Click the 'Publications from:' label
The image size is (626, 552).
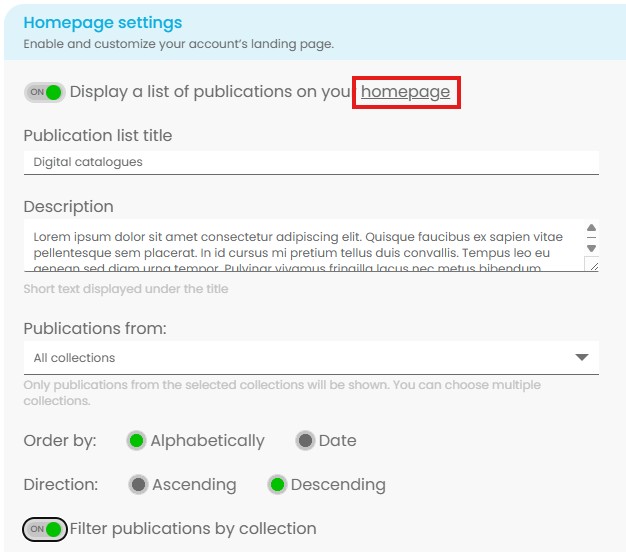95,328
